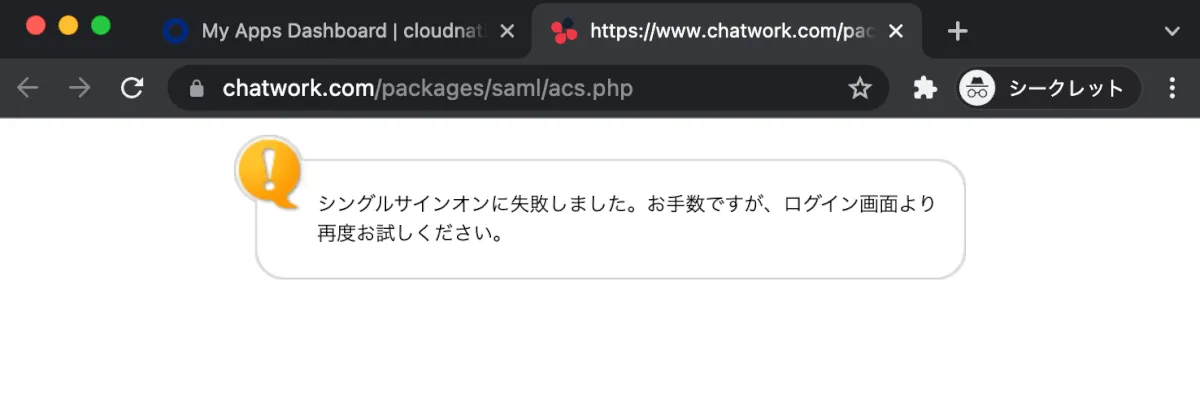Close the My Apps Dashboard tab
This screenshot has width=1200, height=411.
coord(507,31)
